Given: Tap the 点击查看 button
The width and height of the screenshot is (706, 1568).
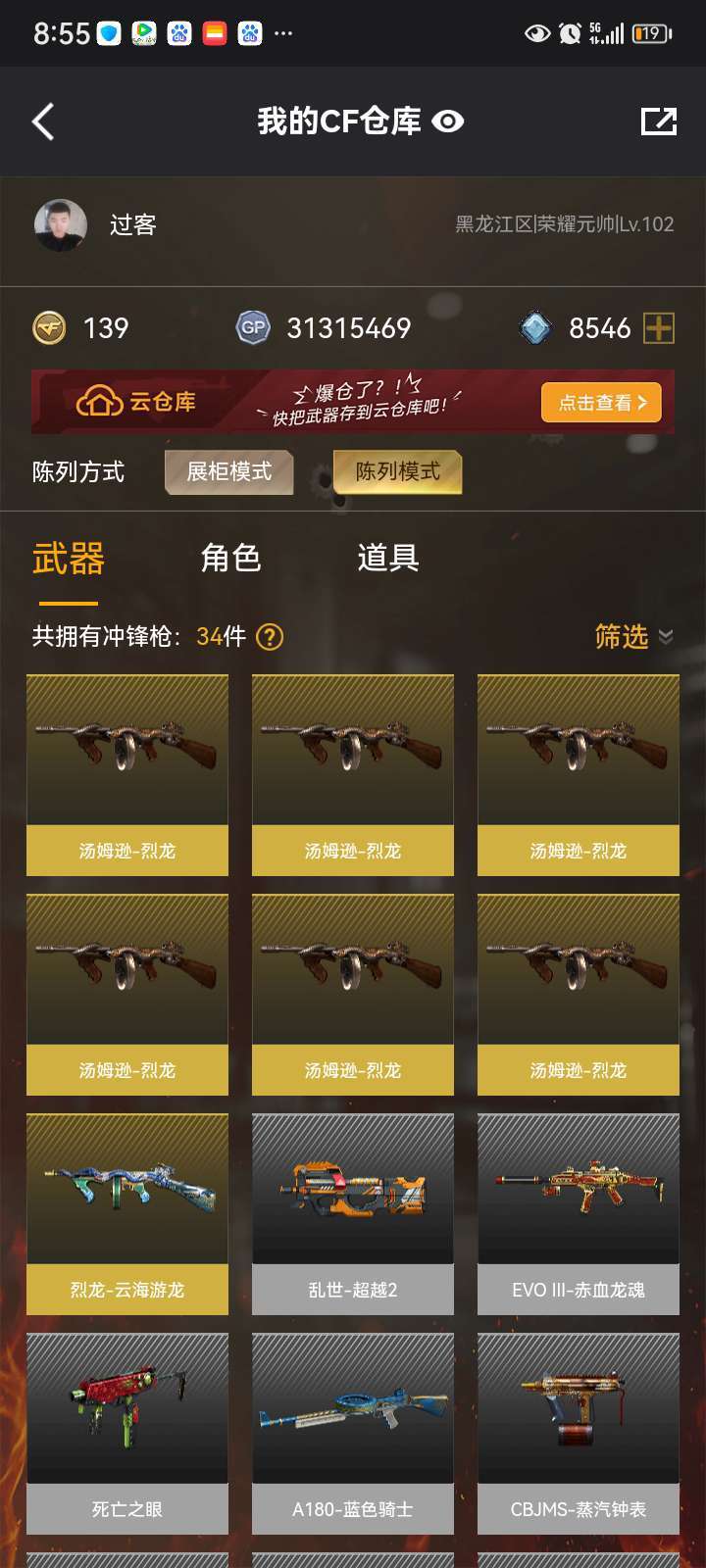Looking at the screenshot, I should pyautogui.click(x=601, y=403).
